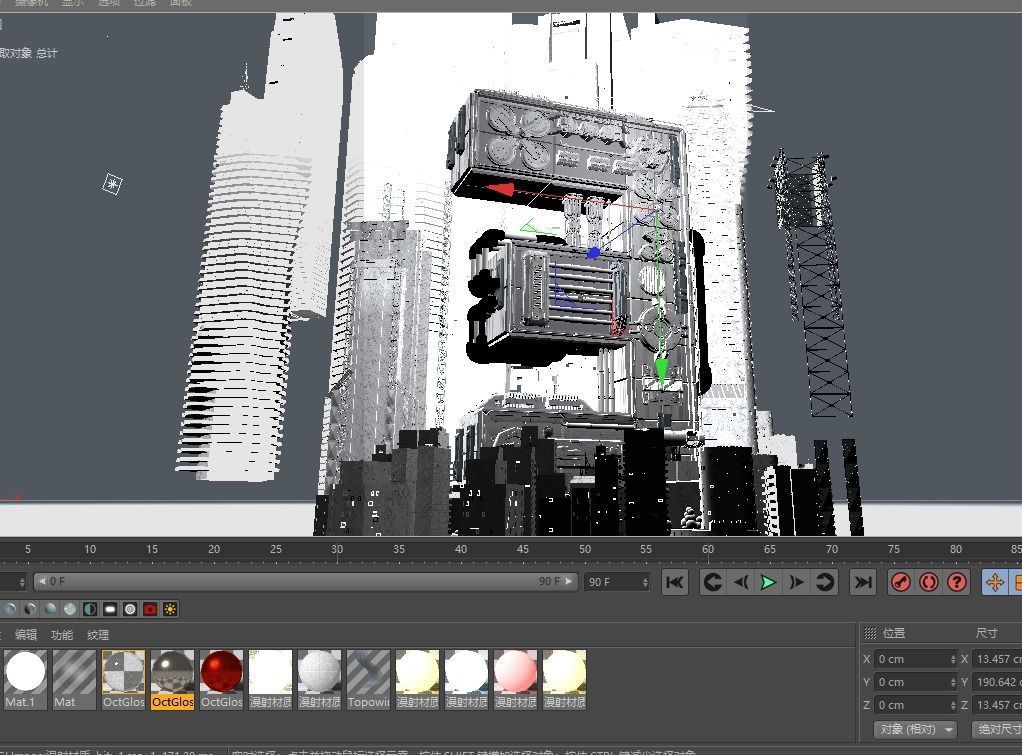Go to the start of the animation
This screenshot has width=1022, height=755.
point(675,582)
